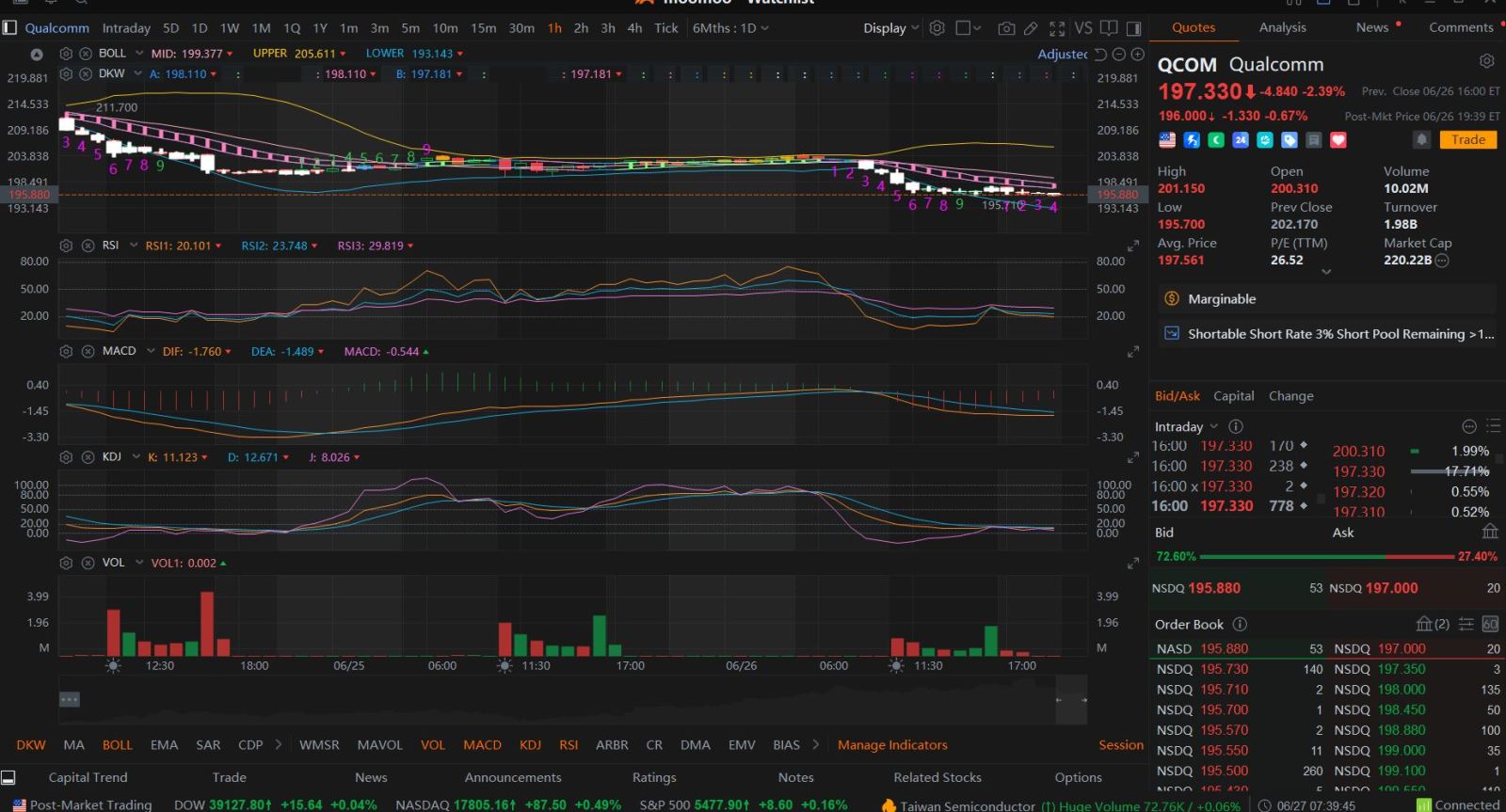
Task: Remove the VOL indicator panel
Action: 88,563
